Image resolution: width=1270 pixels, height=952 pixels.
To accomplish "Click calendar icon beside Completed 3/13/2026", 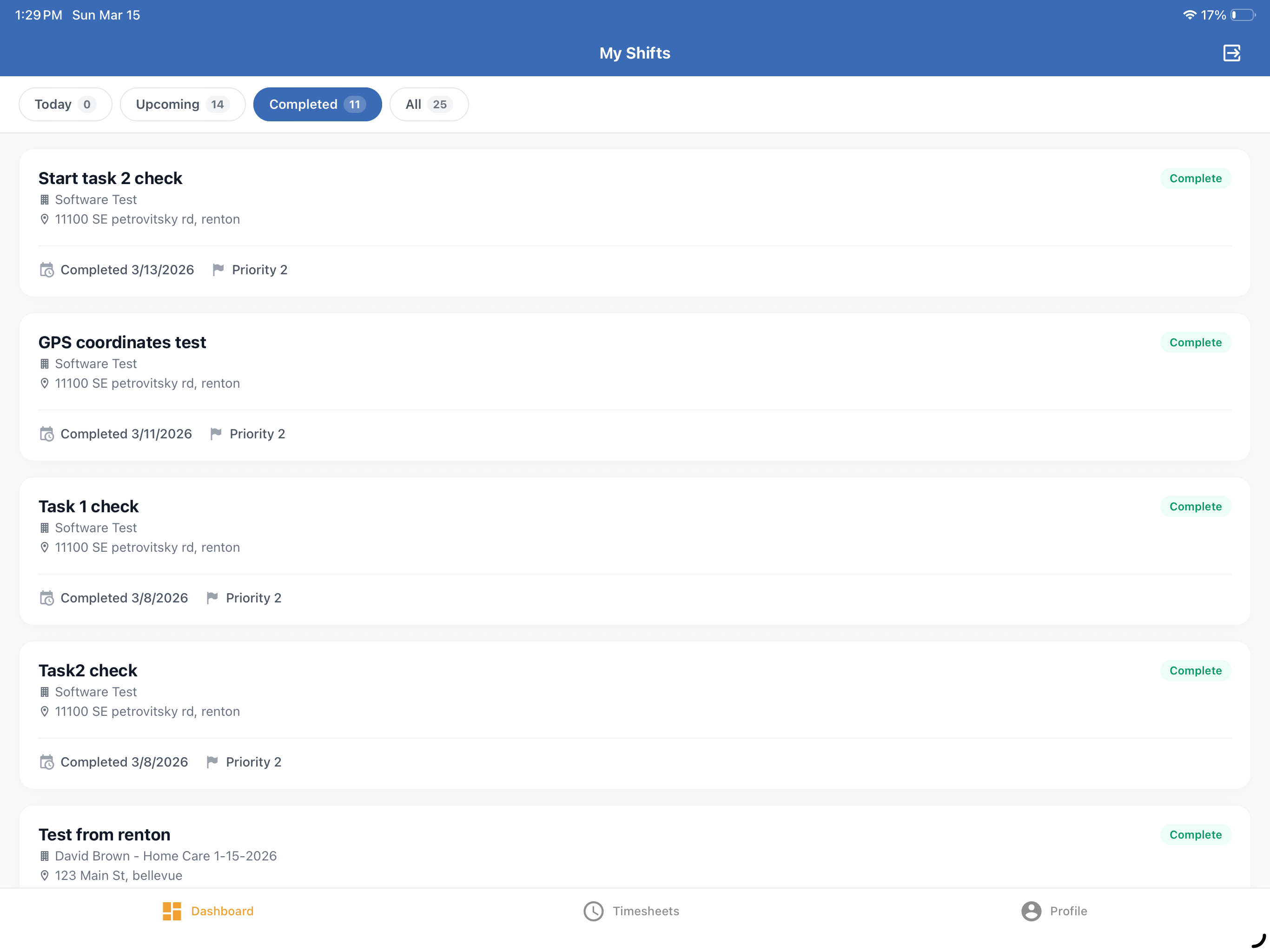I will (x=46, y=270).
